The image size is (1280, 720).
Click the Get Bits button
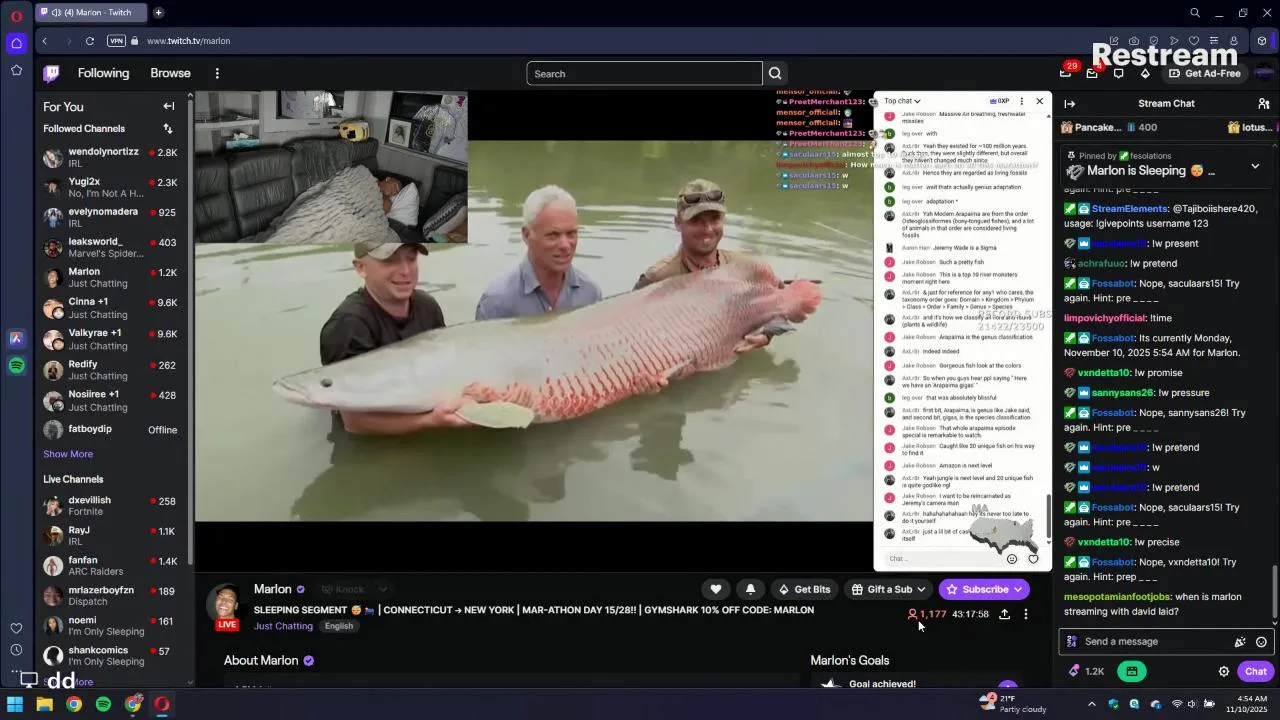pos(804,589)
